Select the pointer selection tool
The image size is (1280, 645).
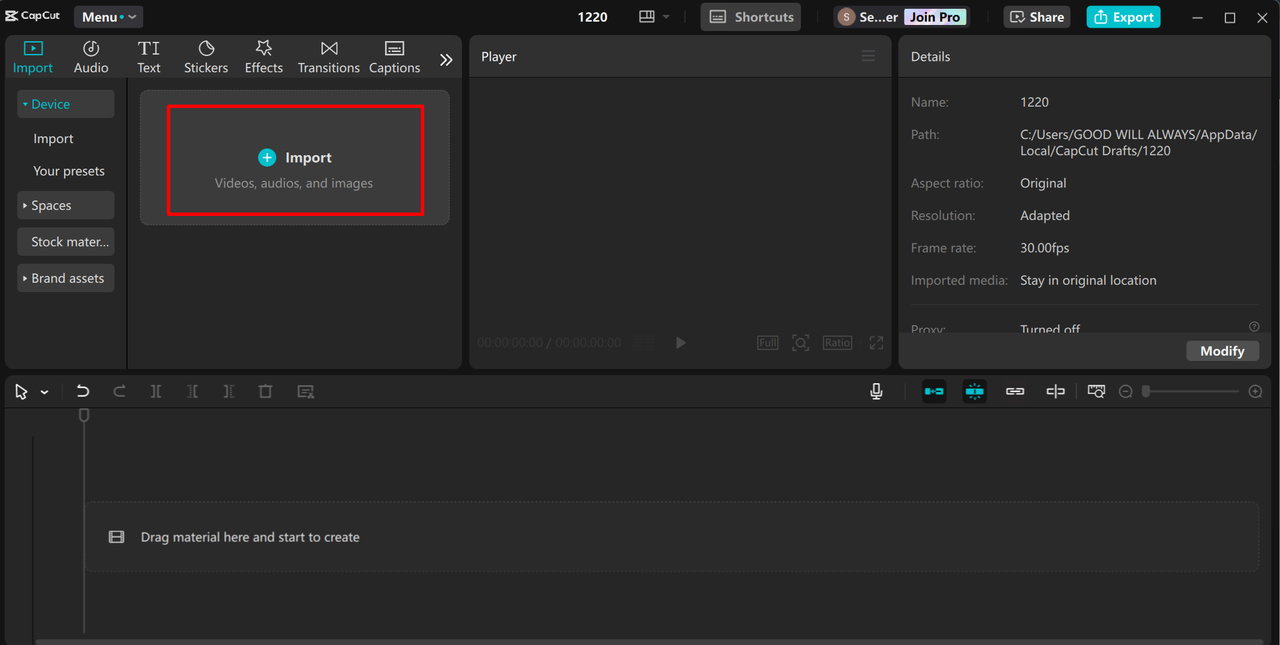click(21, 392)
